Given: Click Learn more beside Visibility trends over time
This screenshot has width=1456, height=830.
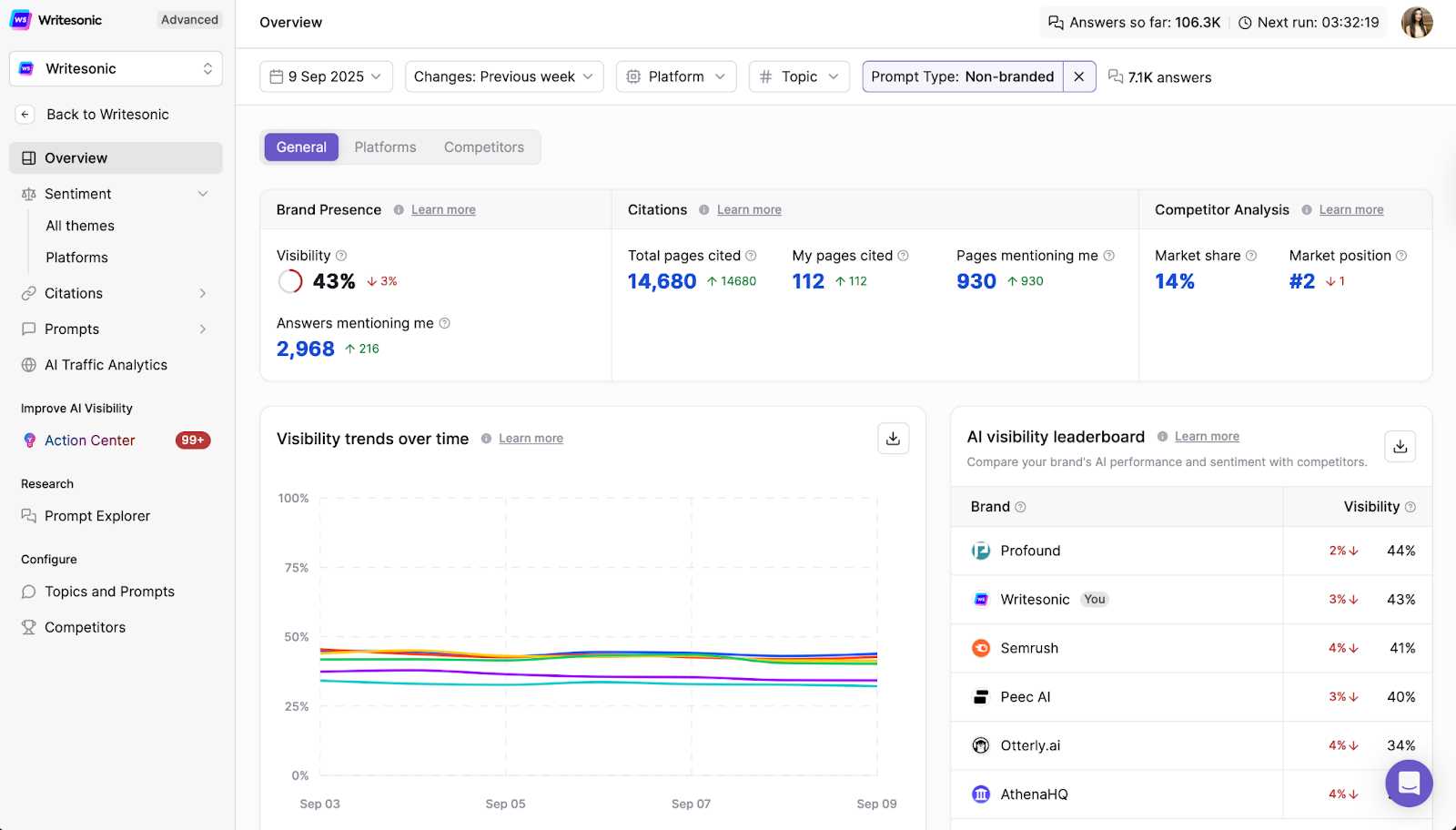Looking at the screenshot, I should click(x=531, y=439).
